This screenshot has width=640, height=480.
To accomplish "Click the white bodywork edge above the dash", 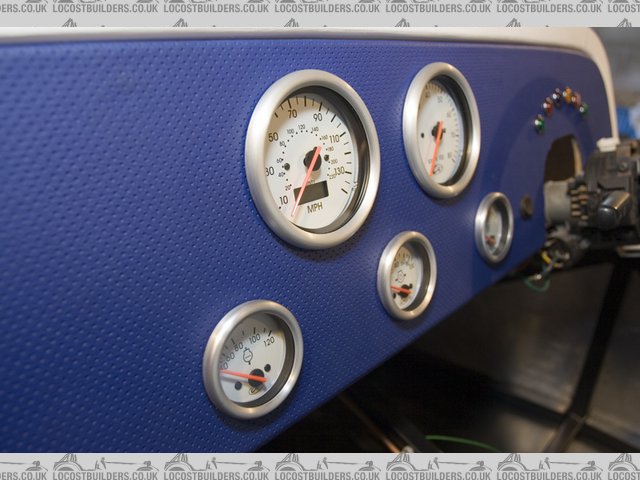I will pos(300,34).
